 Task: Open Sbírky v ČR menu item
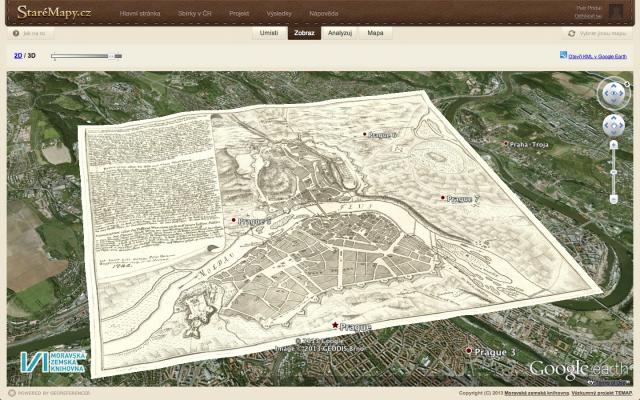[x=194, y=14]
